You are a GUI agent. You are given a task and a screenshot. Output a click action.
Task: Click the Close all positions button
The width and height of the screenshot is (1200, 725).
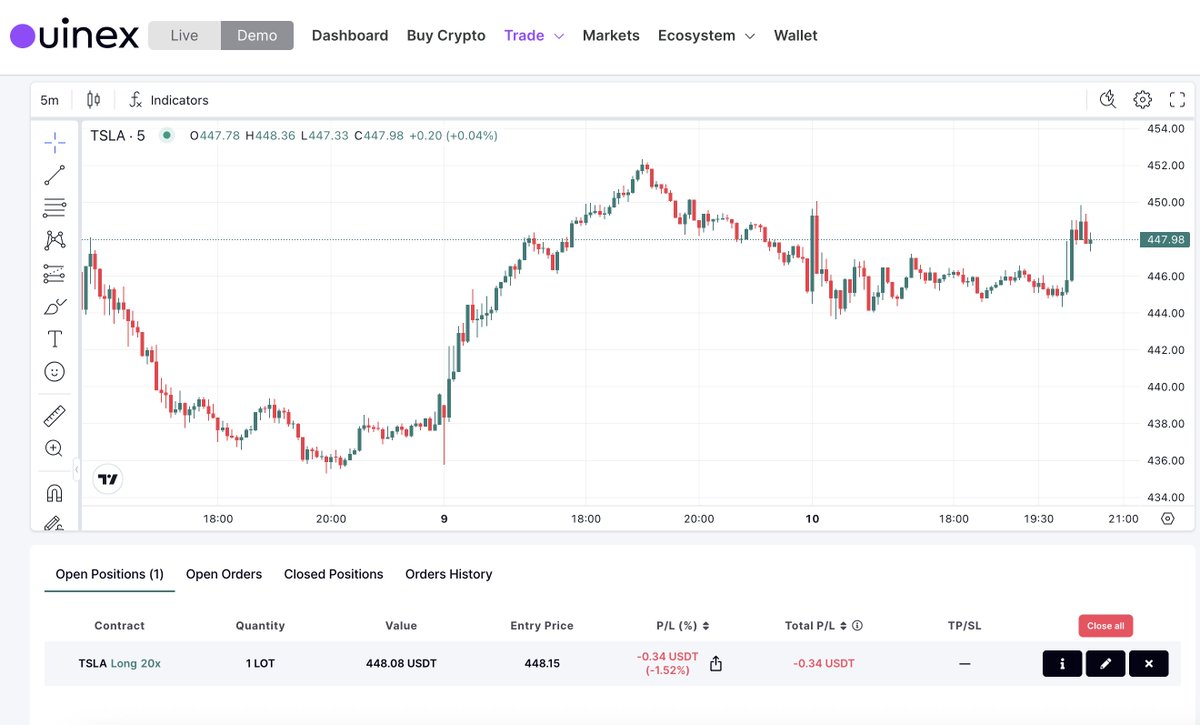click(1105, 626)
